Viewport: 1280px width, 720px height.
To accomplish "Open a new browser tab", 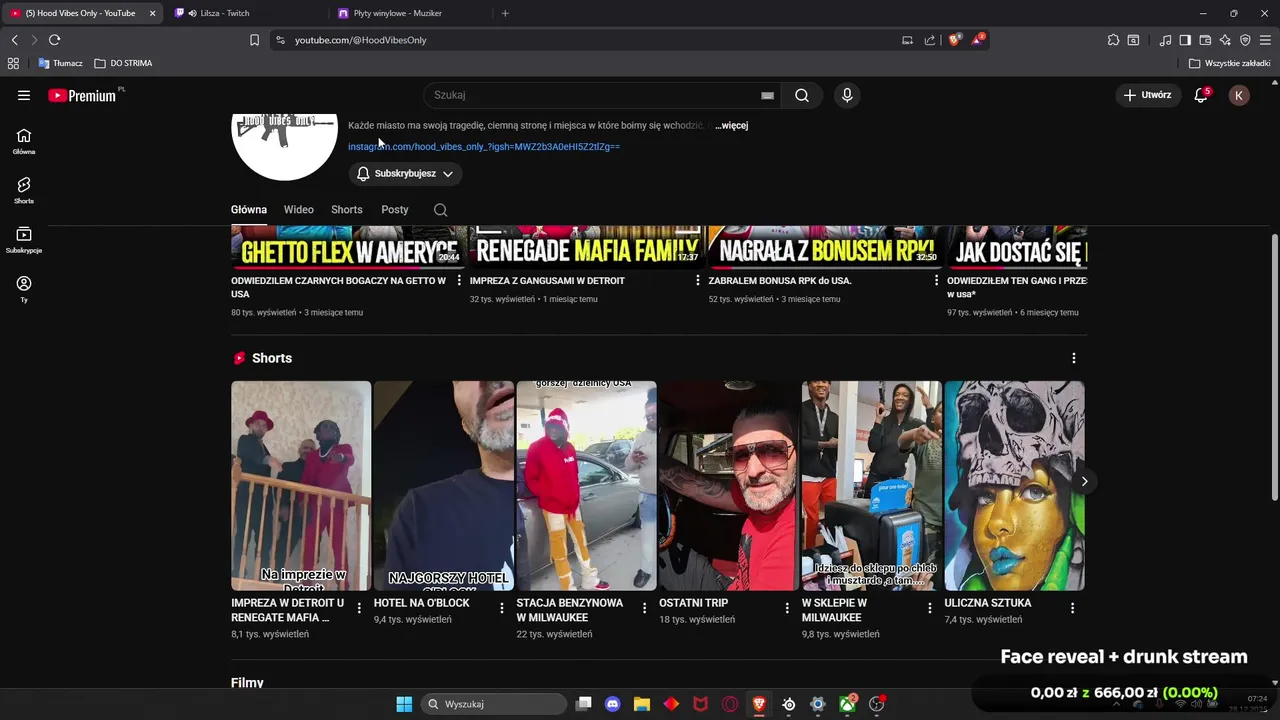I will [x=505, y=13].
